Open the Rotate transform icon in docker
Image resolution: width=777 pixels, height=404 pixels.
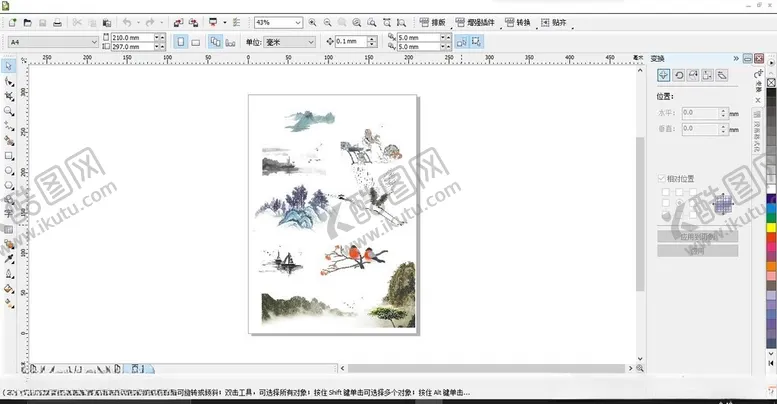678,75
